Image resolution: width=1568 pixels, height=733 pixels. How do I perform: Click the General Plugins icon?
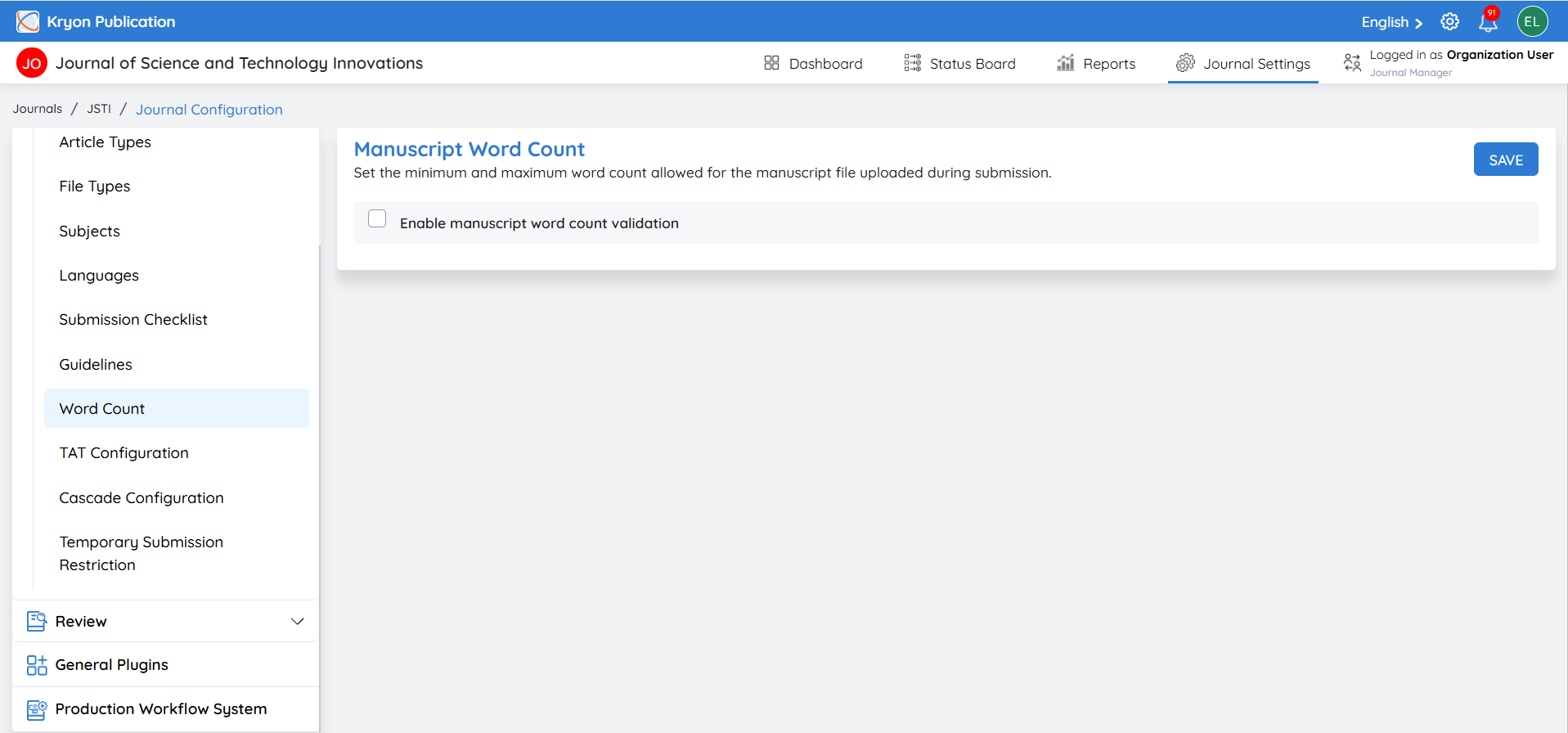pyautogui.click(x=37, y=665)
